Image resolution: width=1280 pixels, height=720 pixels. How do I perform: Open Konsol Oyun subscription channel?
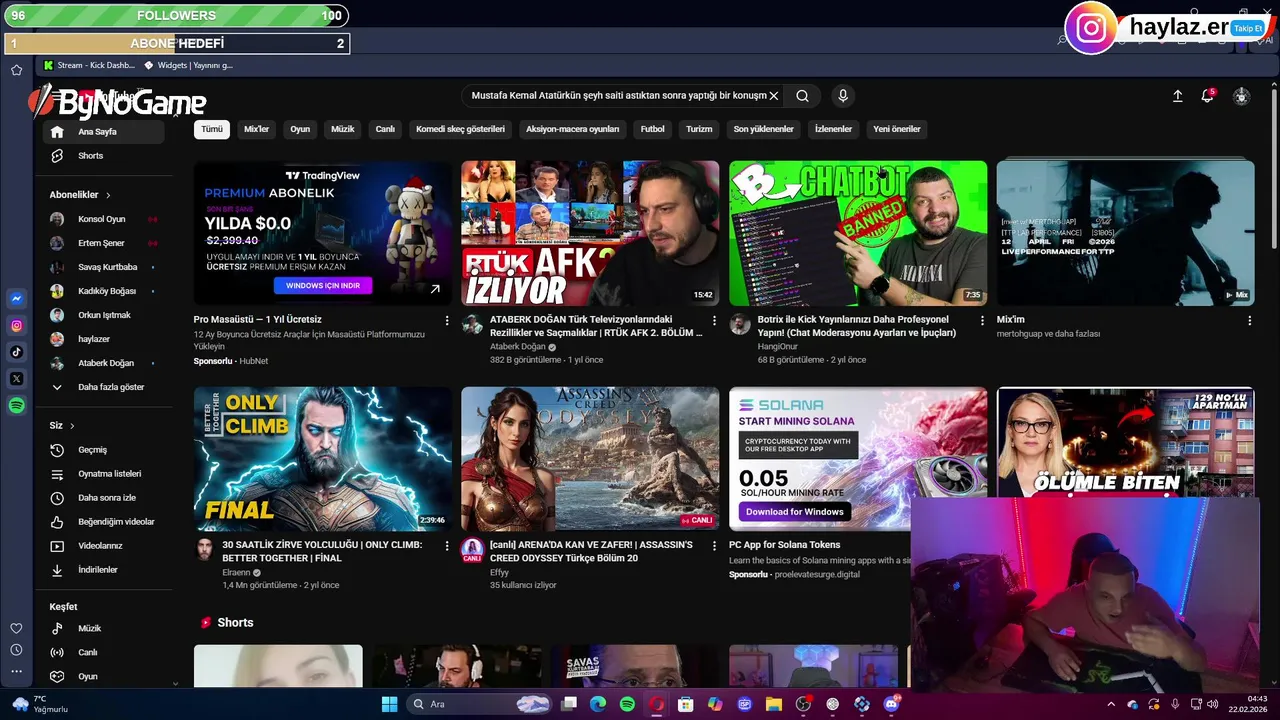[103, 219]
